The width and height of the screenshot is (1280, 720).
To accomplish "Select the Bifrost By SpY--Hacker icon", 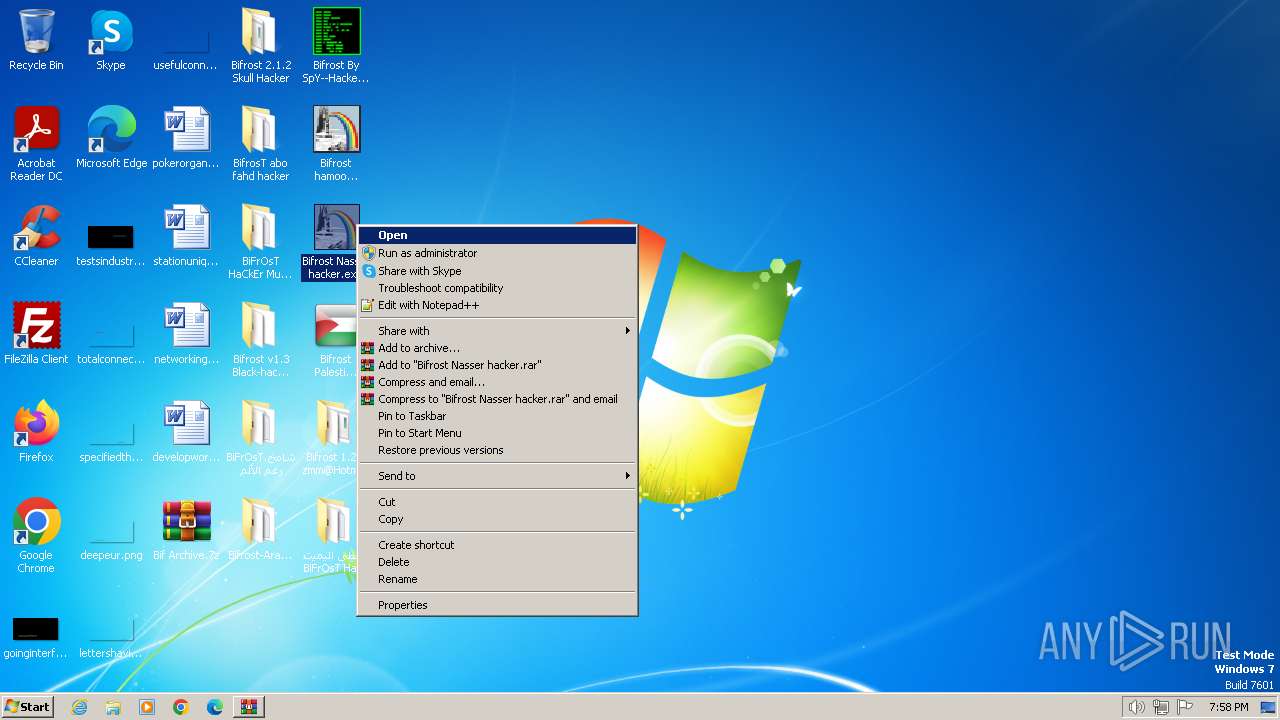I will [x=336, y=45].
